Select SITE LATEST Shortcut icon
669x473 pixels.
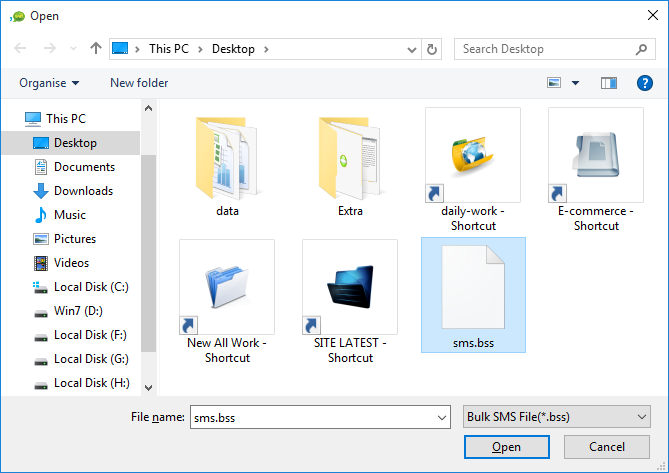(349, 287)
